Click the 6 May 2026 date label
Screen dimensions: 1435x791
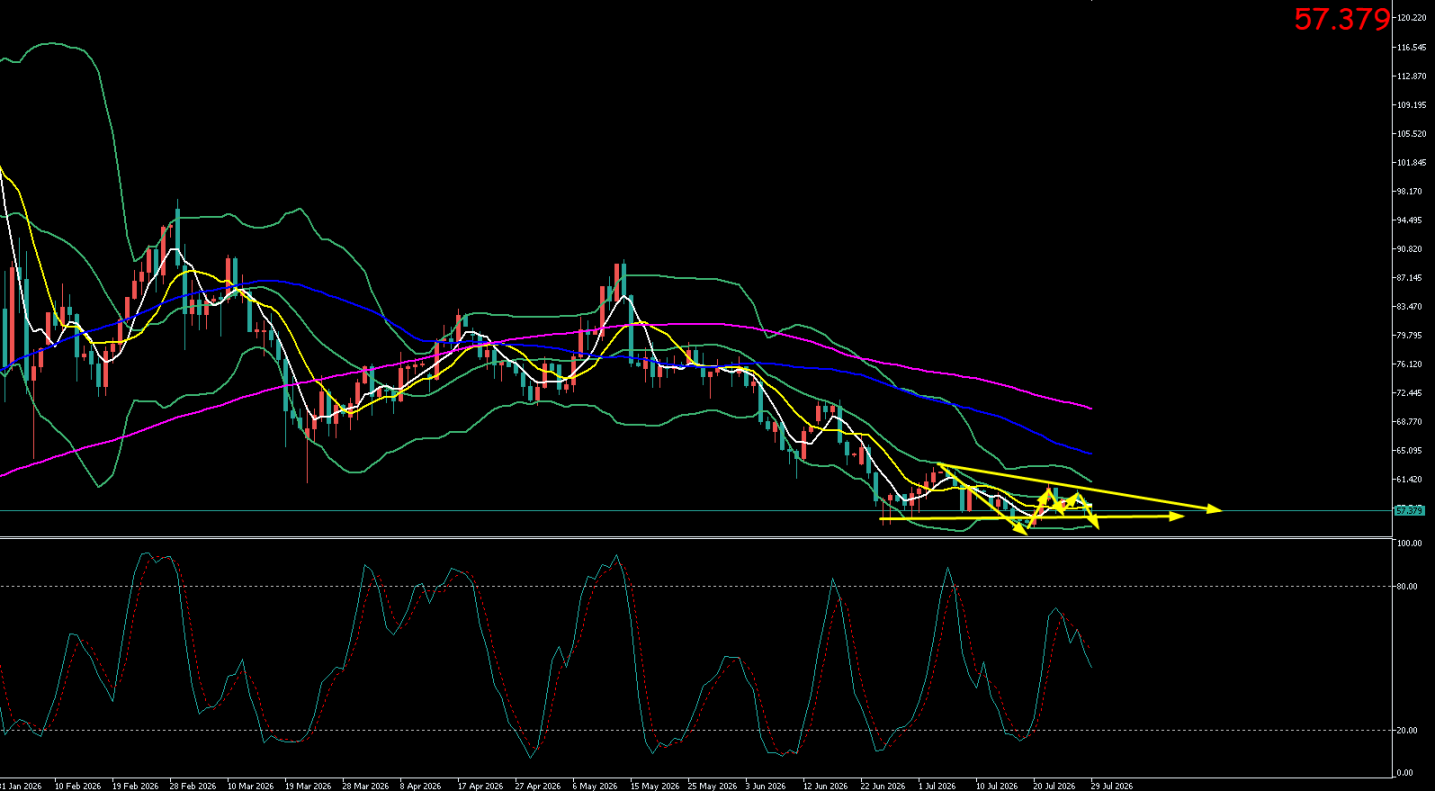click(x=594, y=786)
